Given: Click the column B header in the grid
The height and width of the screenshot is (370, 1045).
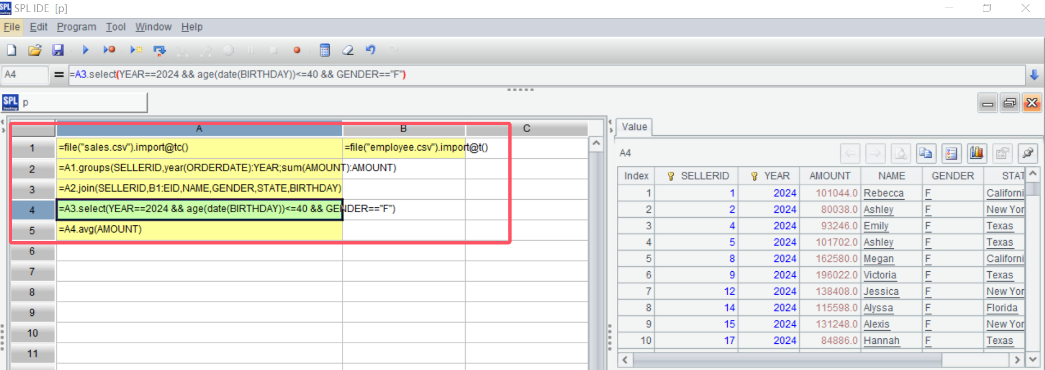Looking at the screenshot, I should (404, 128).
